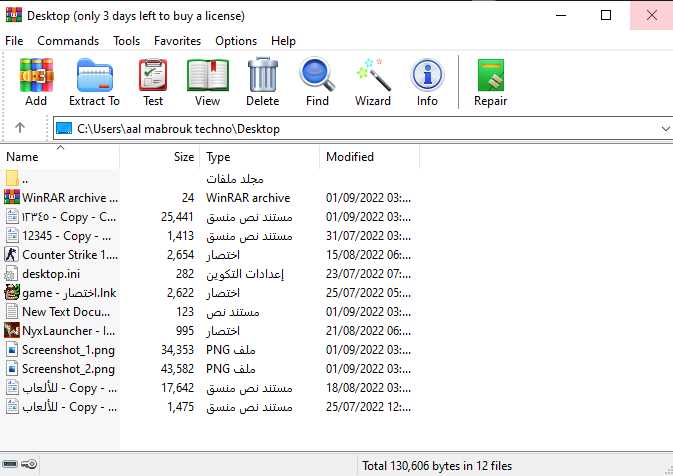Click modified date 23/07/2022

point(368,274)
